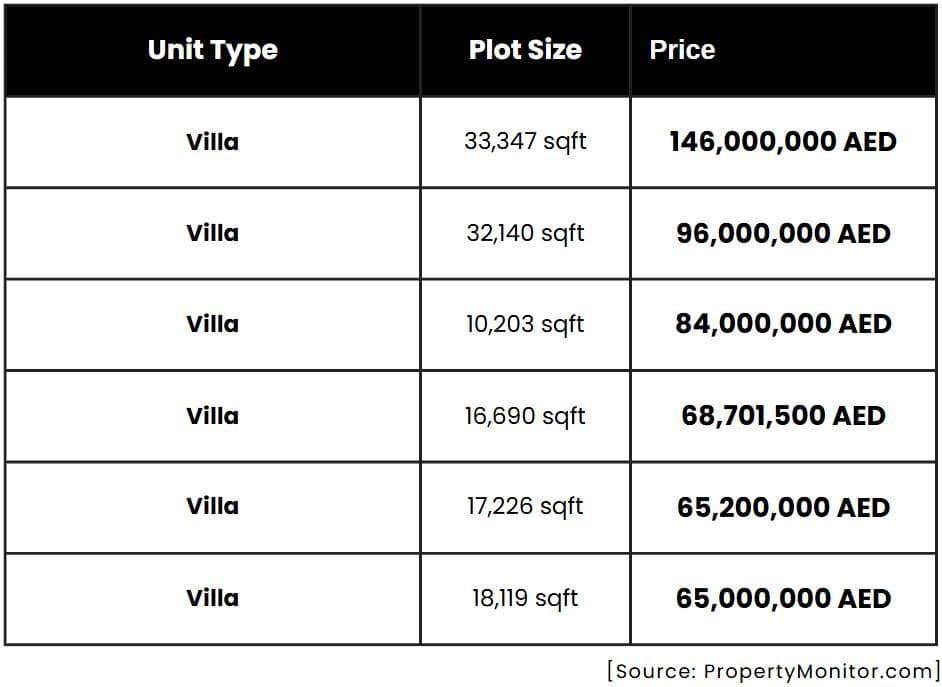
Task: Select the 96,000,000 AED price cell
Action: 783,233
